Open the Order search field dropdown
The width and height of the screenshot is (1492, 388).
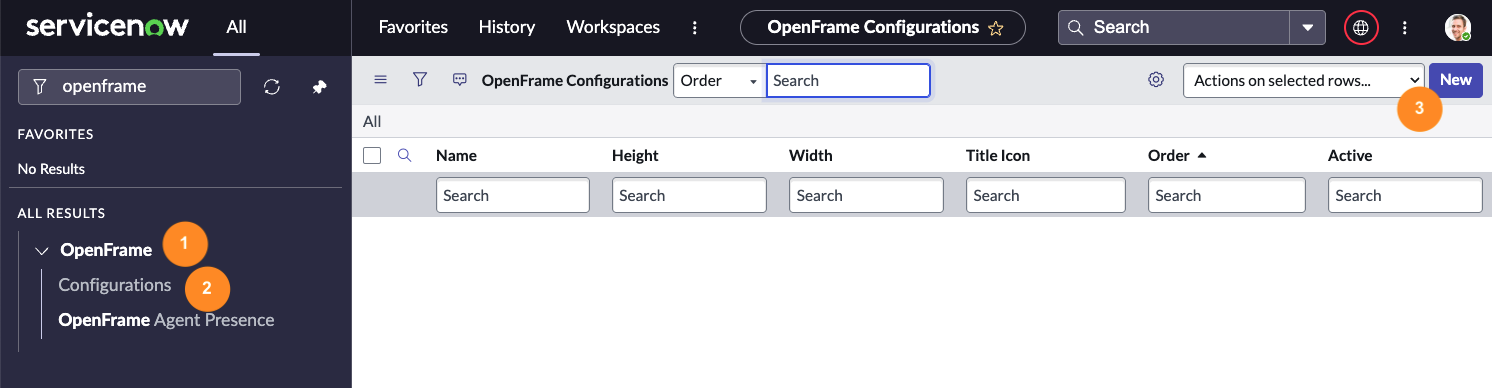(x=719, y=81)
